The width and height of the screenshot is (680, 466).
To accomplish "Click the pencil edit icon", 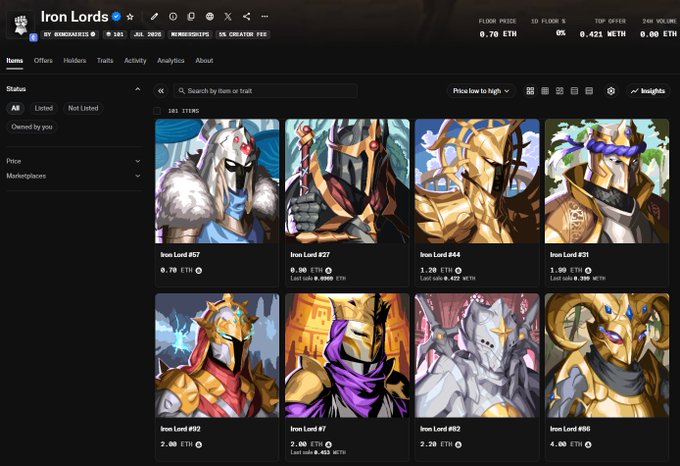I will pos(154,16).
